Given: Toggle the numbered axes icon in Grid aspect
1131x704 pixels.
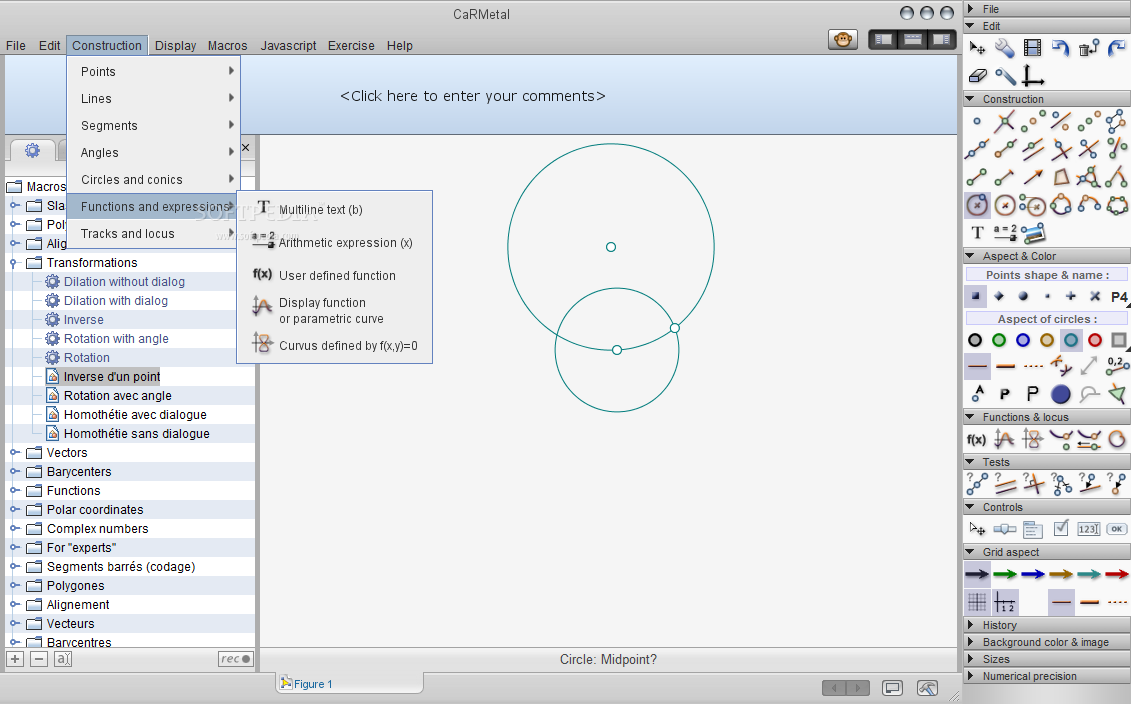Looking at the screenshot, I should (x=1005, y=602).
